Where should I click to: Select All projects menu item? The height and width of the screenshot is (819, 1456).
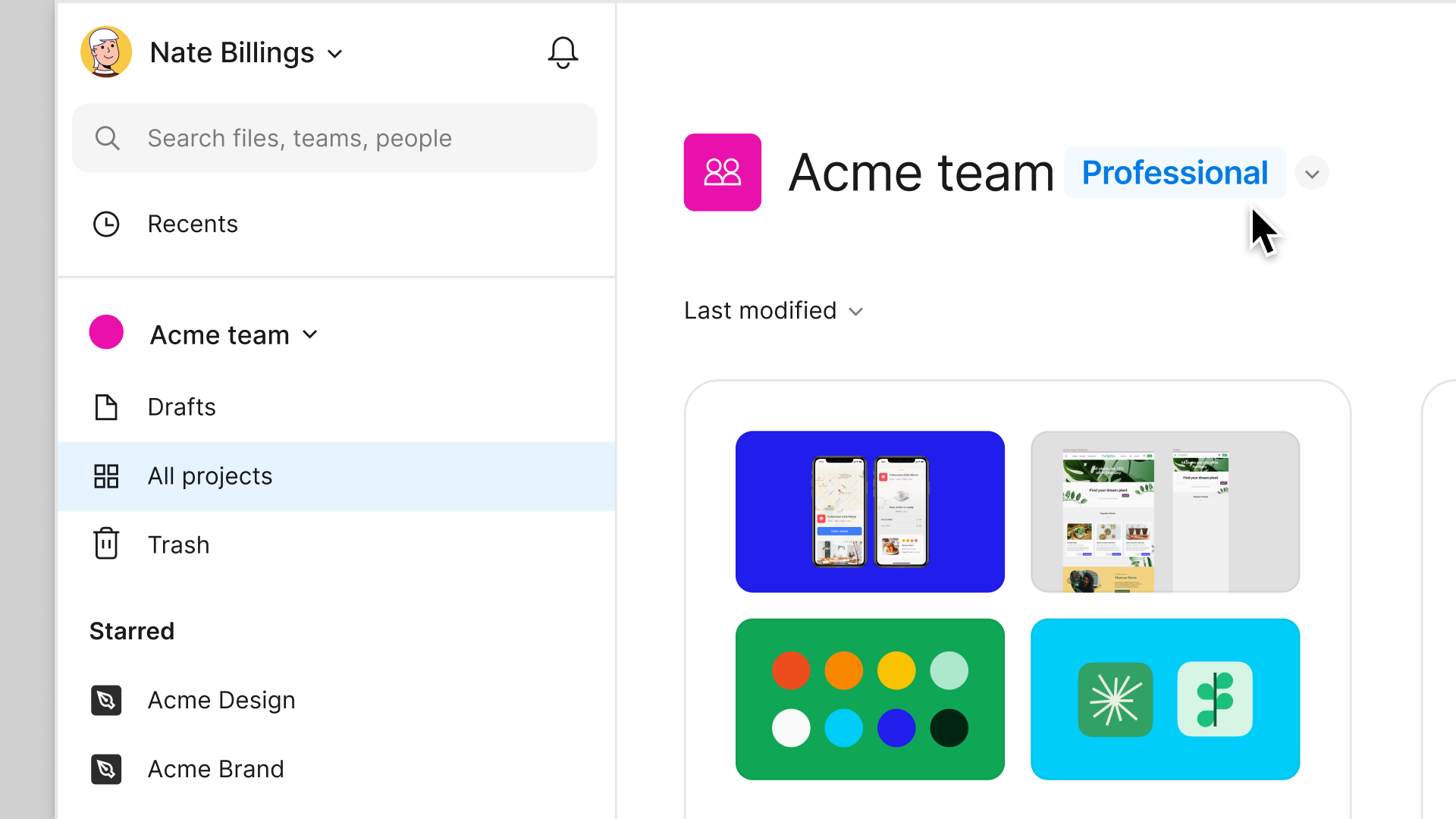tap(208, 475)
